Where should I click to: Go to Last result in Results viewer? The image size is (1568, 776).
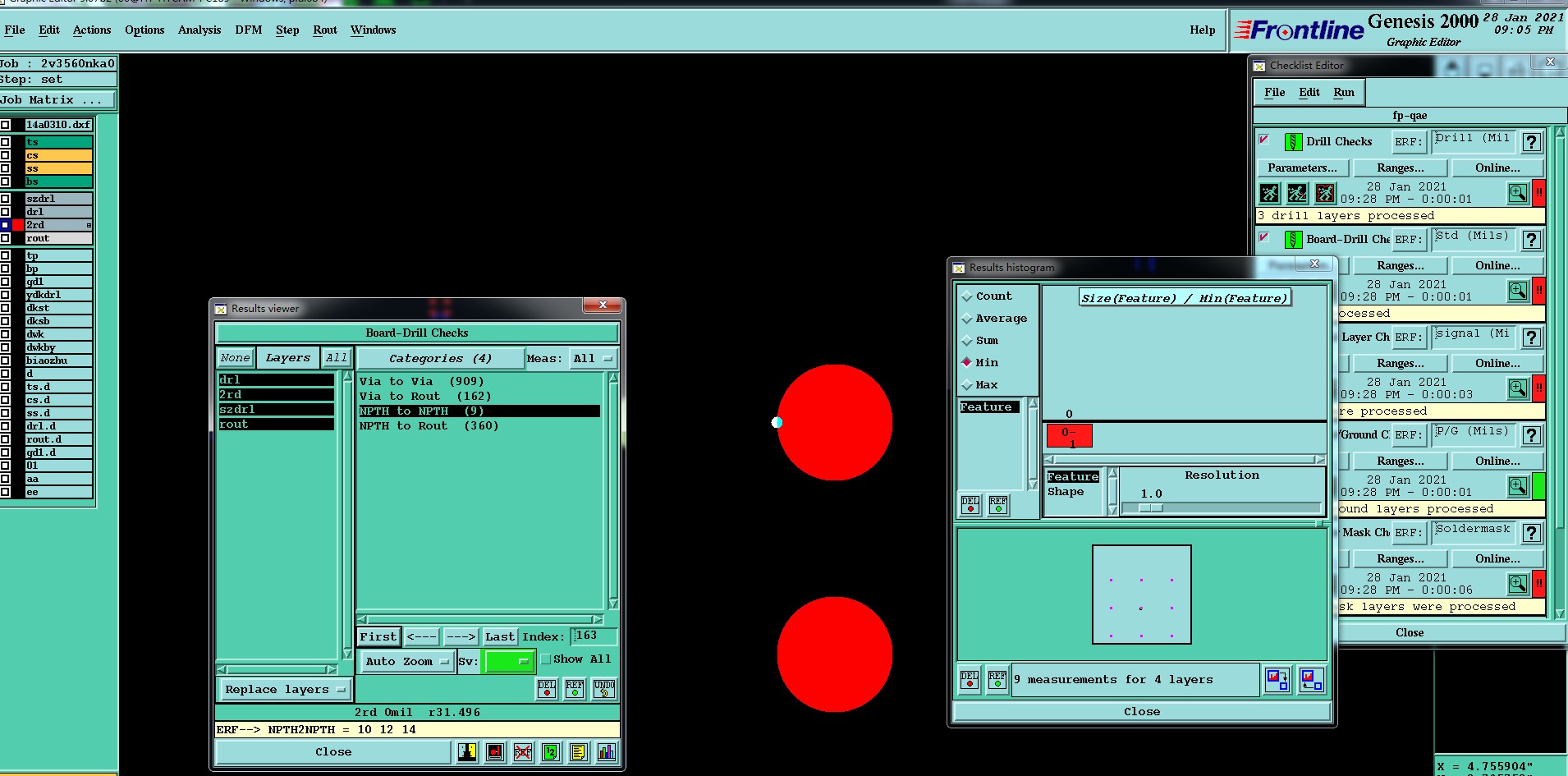[500, 637]
